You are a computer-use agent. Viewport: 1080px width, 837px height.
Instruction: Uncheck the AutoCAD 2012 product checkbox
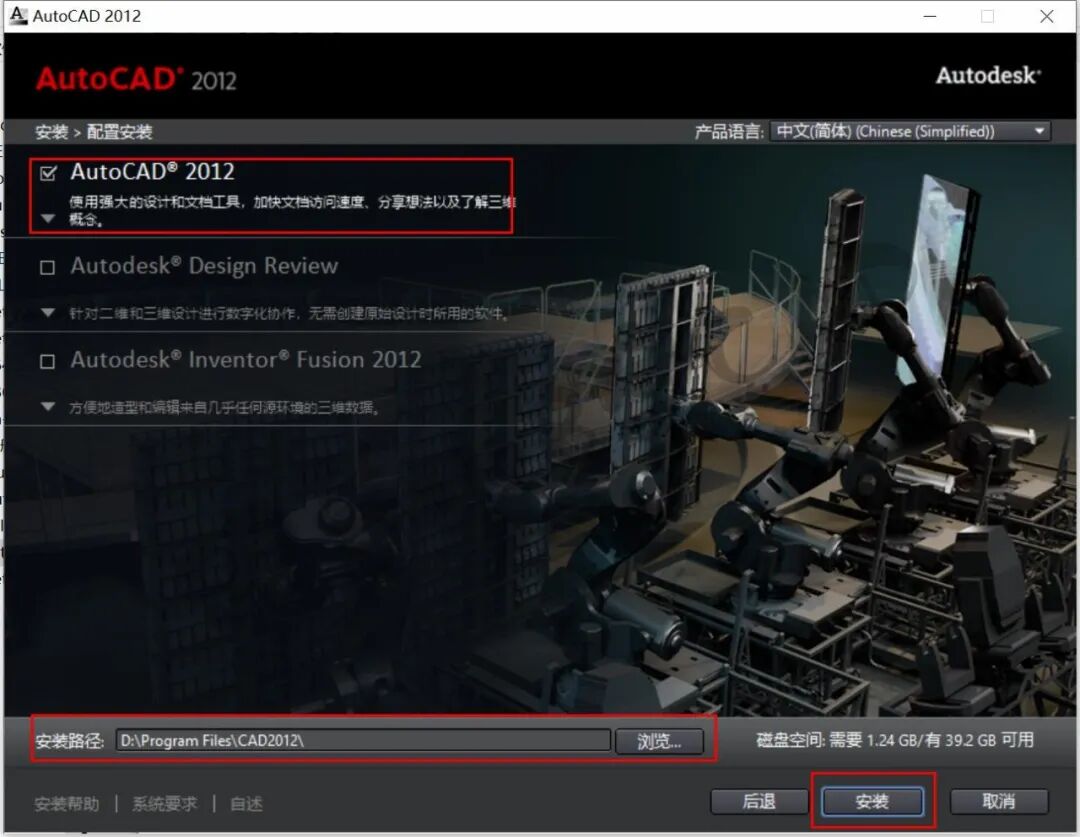click(48, 173)
